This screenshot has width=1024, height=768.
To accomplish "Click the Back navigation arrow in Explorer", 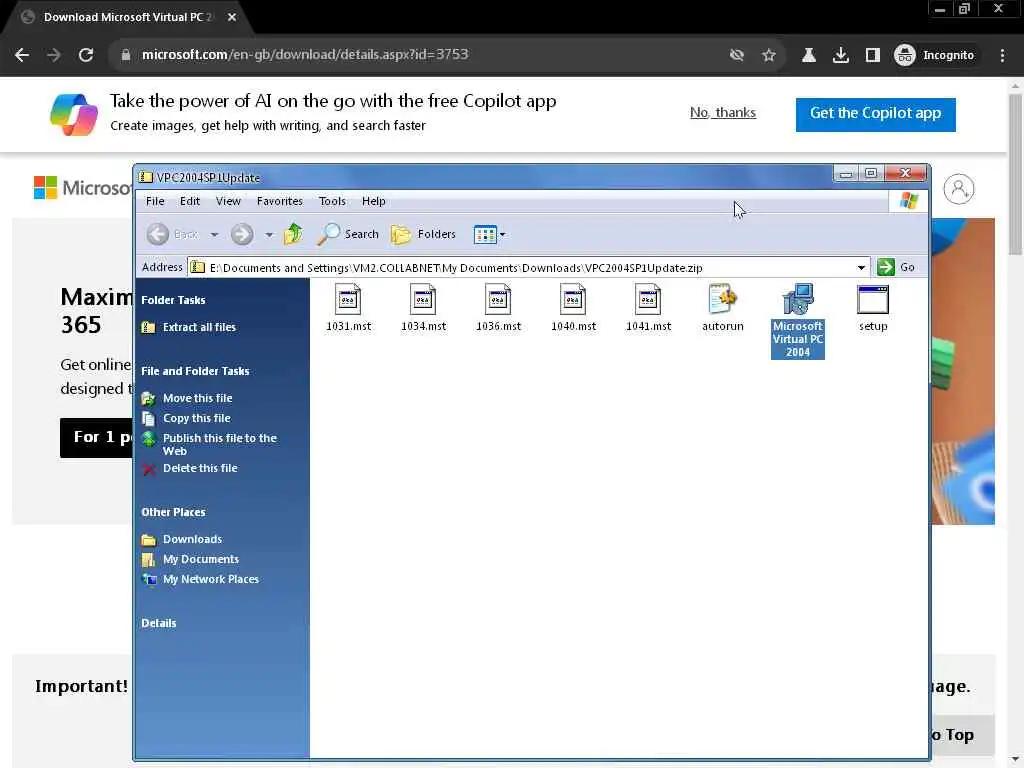I will click(158, 234).
